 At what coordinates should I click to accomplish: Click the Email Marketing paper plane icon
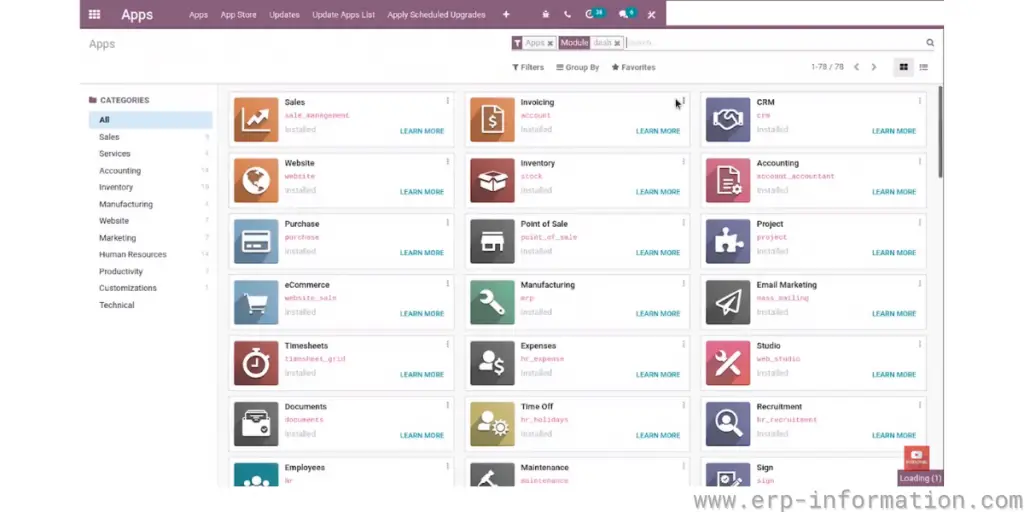coord(728,302)
